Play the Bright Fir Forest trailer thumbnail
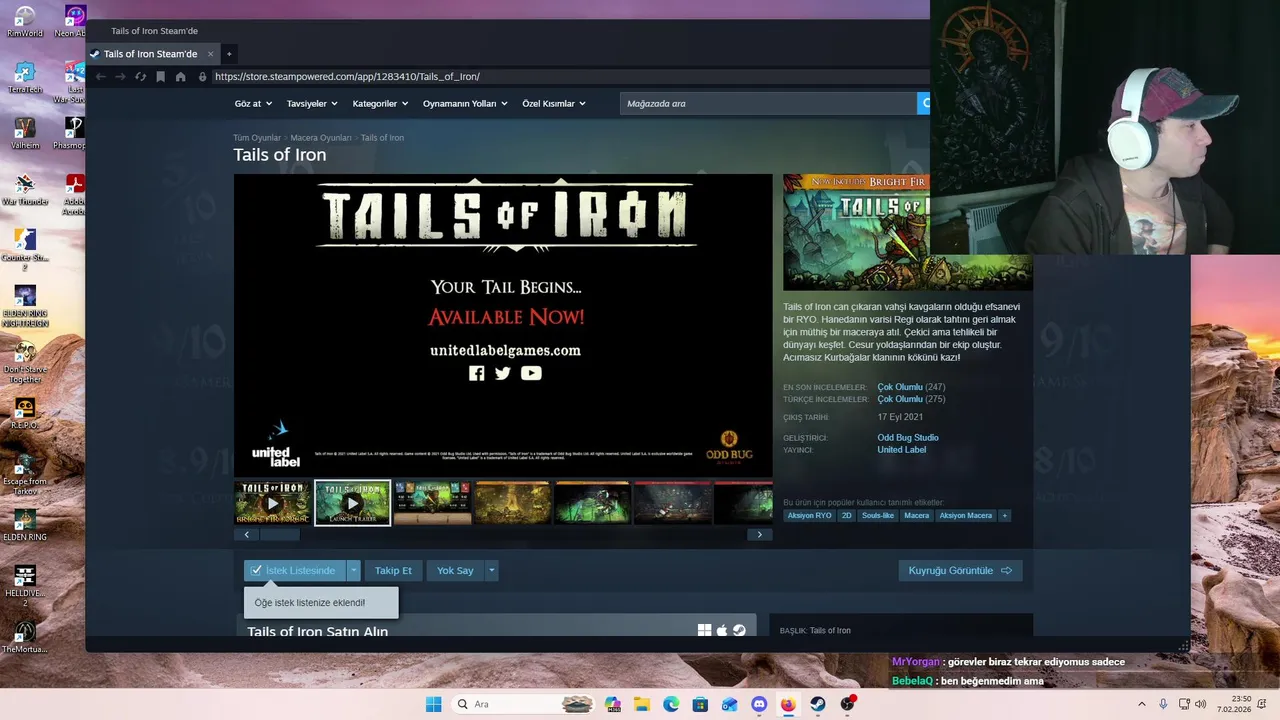This screenshot has width=1280, height=720. (x=273, y=503)
